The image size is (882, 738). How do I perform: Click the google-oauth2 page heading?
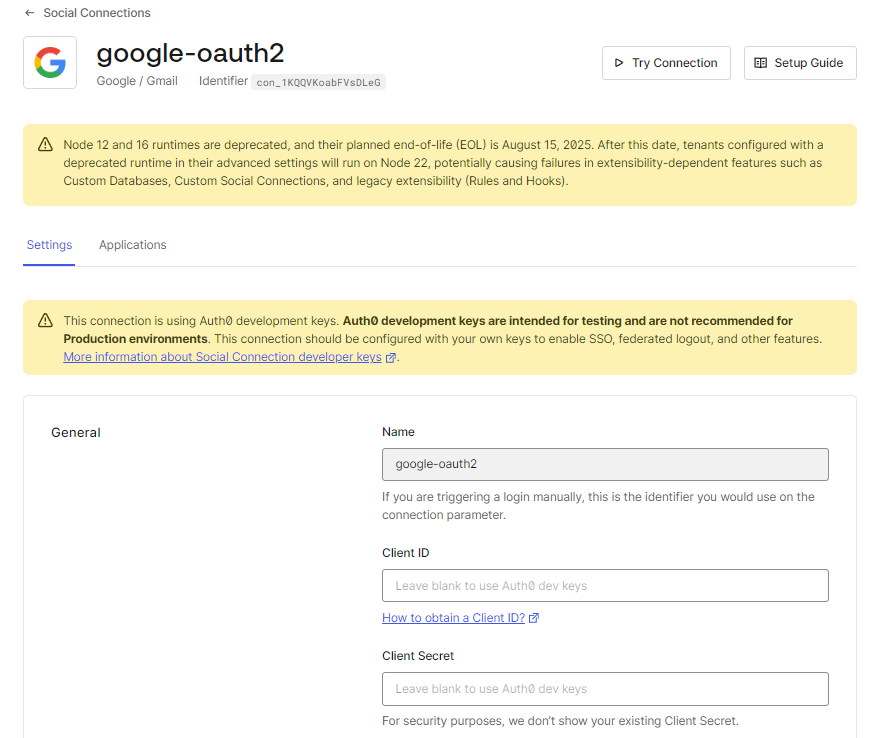click(191, 54)
